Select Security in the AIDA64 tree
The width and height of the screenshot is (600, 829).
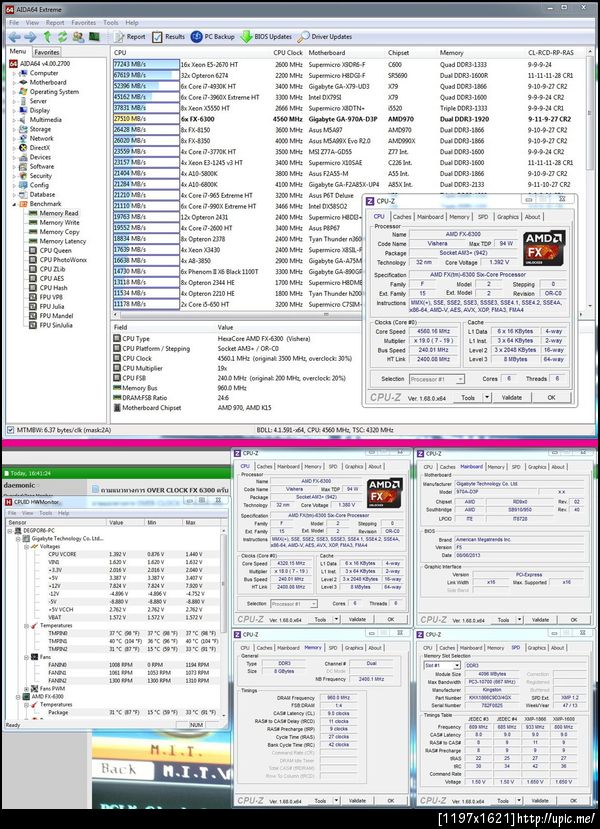(41, 176)
